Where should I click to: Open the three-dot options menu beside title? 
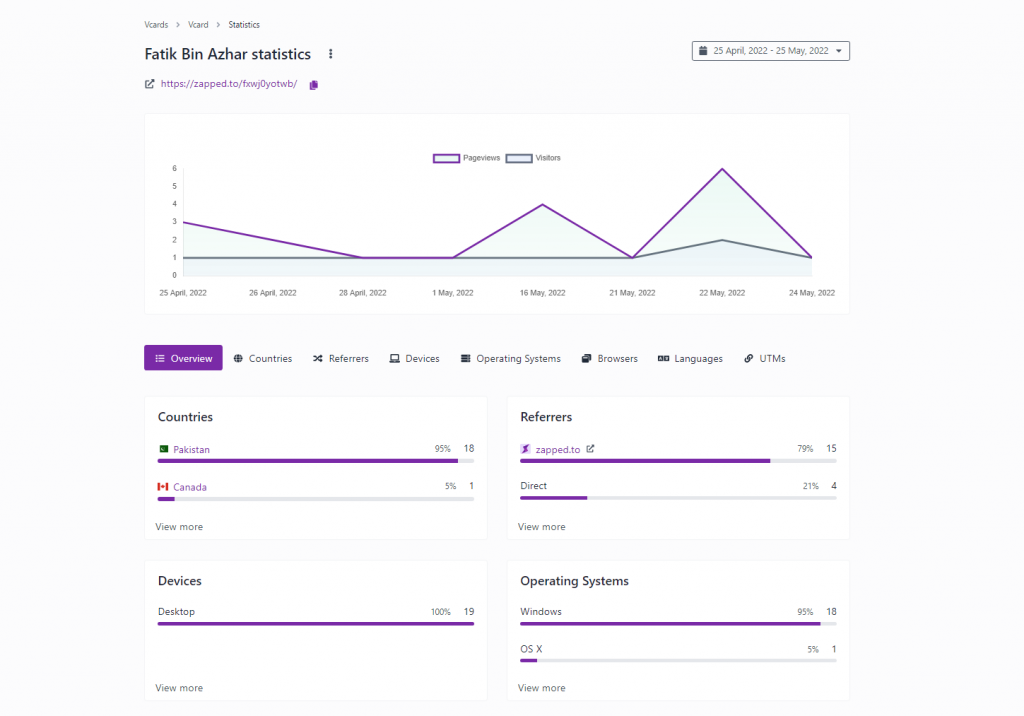pyautogui.click(x=330, y=54)
